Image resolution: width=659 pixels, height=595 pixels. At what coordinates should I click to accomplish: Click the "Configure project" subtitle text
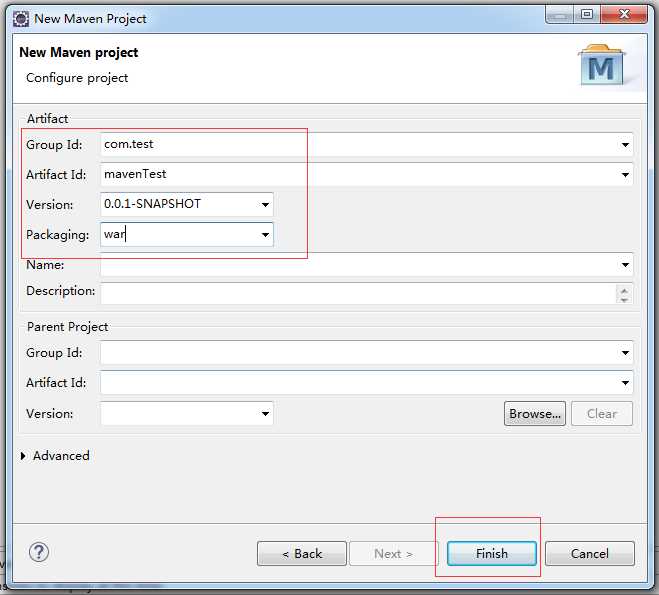77,78
